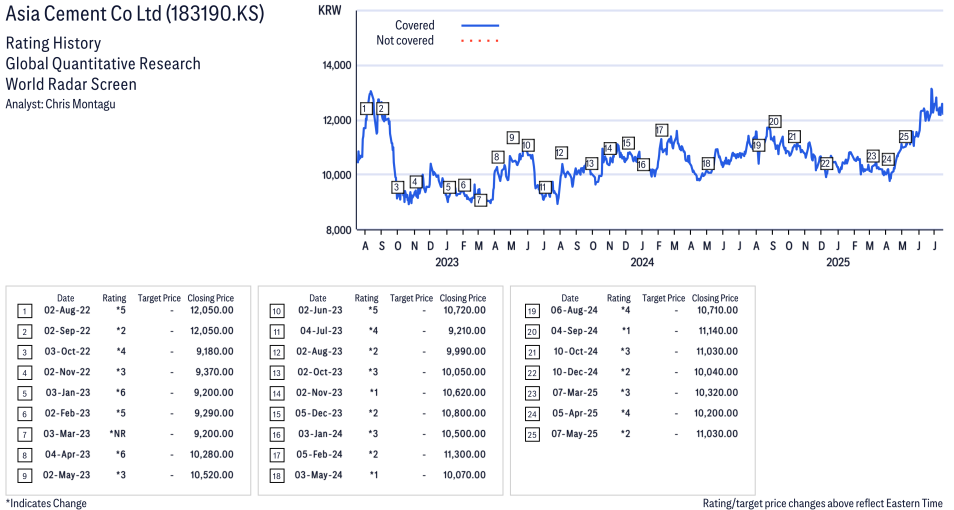Click the red dotted Not covered legend line
This screenshot has height=510, width=954.
480,41
